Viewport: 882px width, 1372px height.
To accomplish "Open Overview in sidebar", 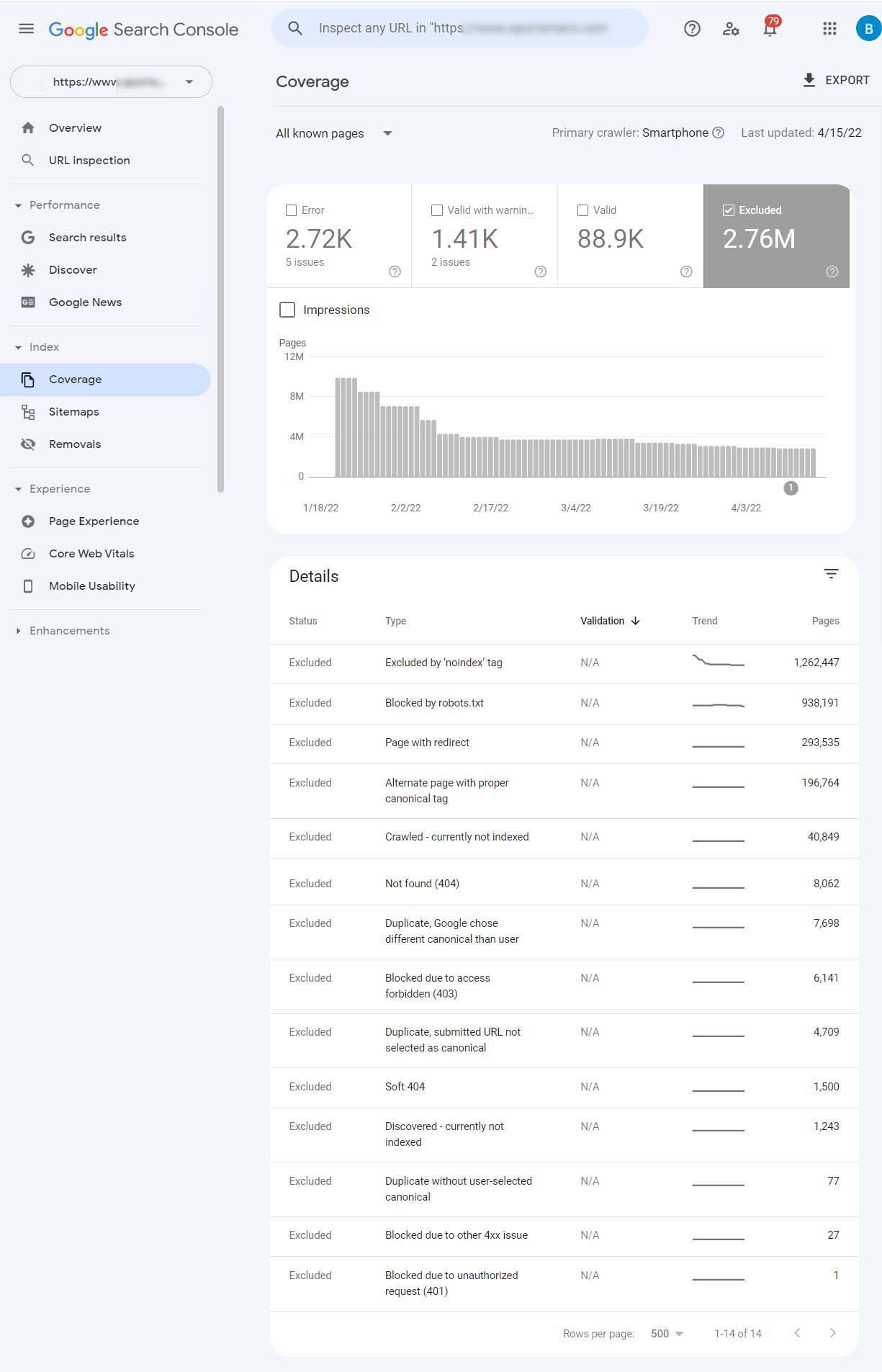I will (105, 128).
